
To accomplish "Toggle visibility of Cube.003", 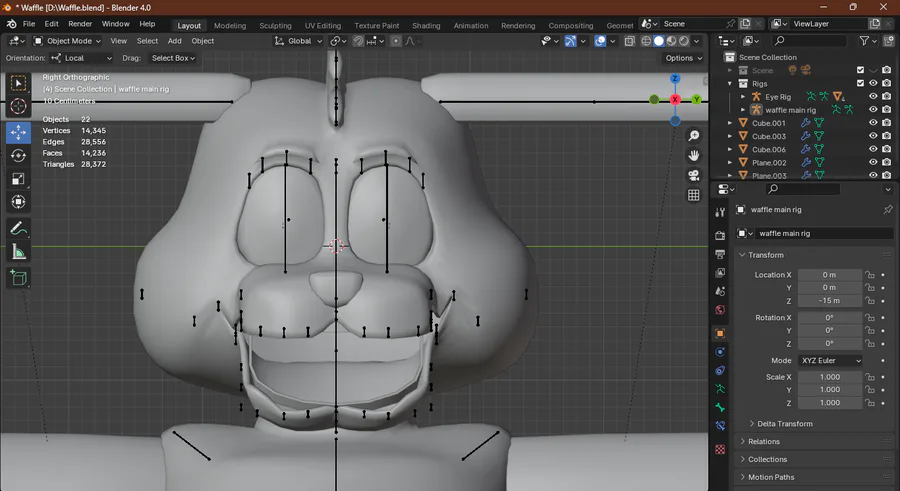I will 873,136.
